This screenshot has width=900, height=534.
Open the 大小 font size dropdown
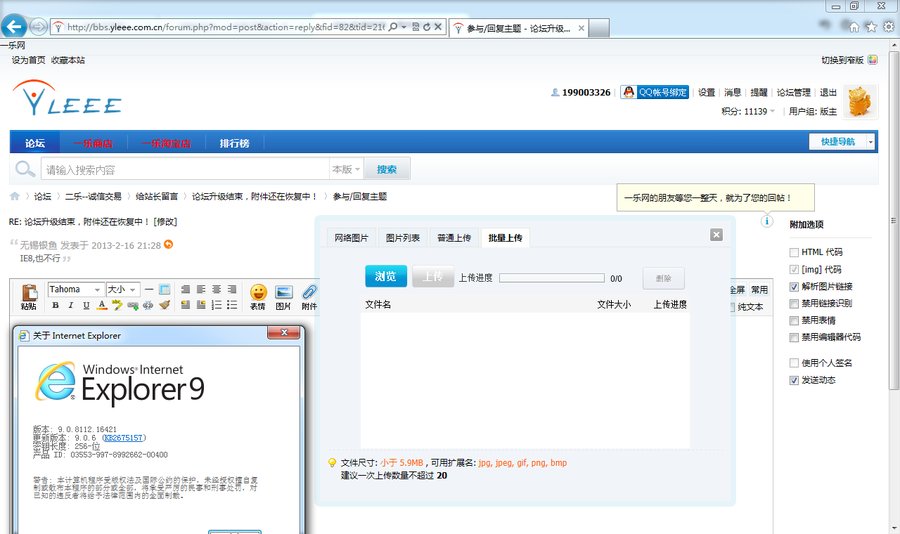coord(122,289)
